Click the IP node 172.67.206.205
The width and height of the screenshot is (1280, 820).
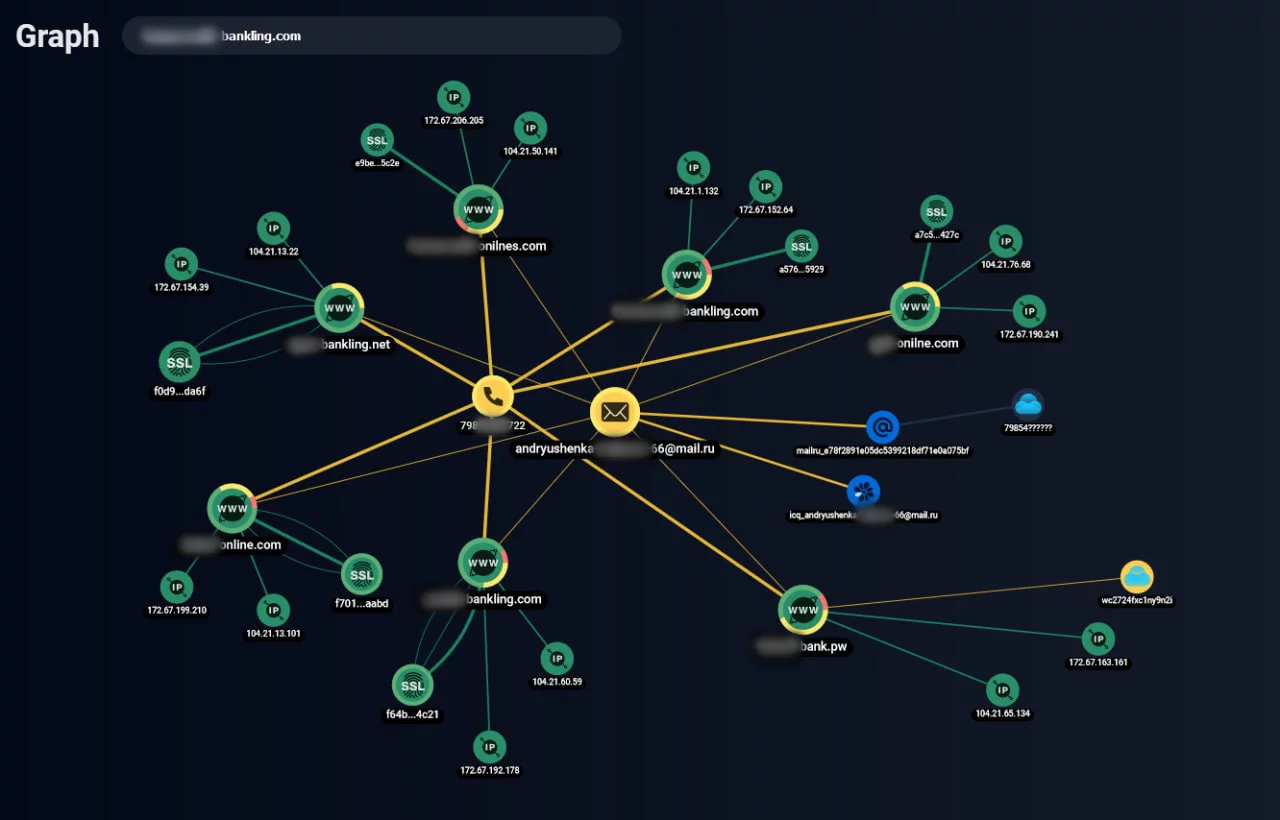(454, 97)
